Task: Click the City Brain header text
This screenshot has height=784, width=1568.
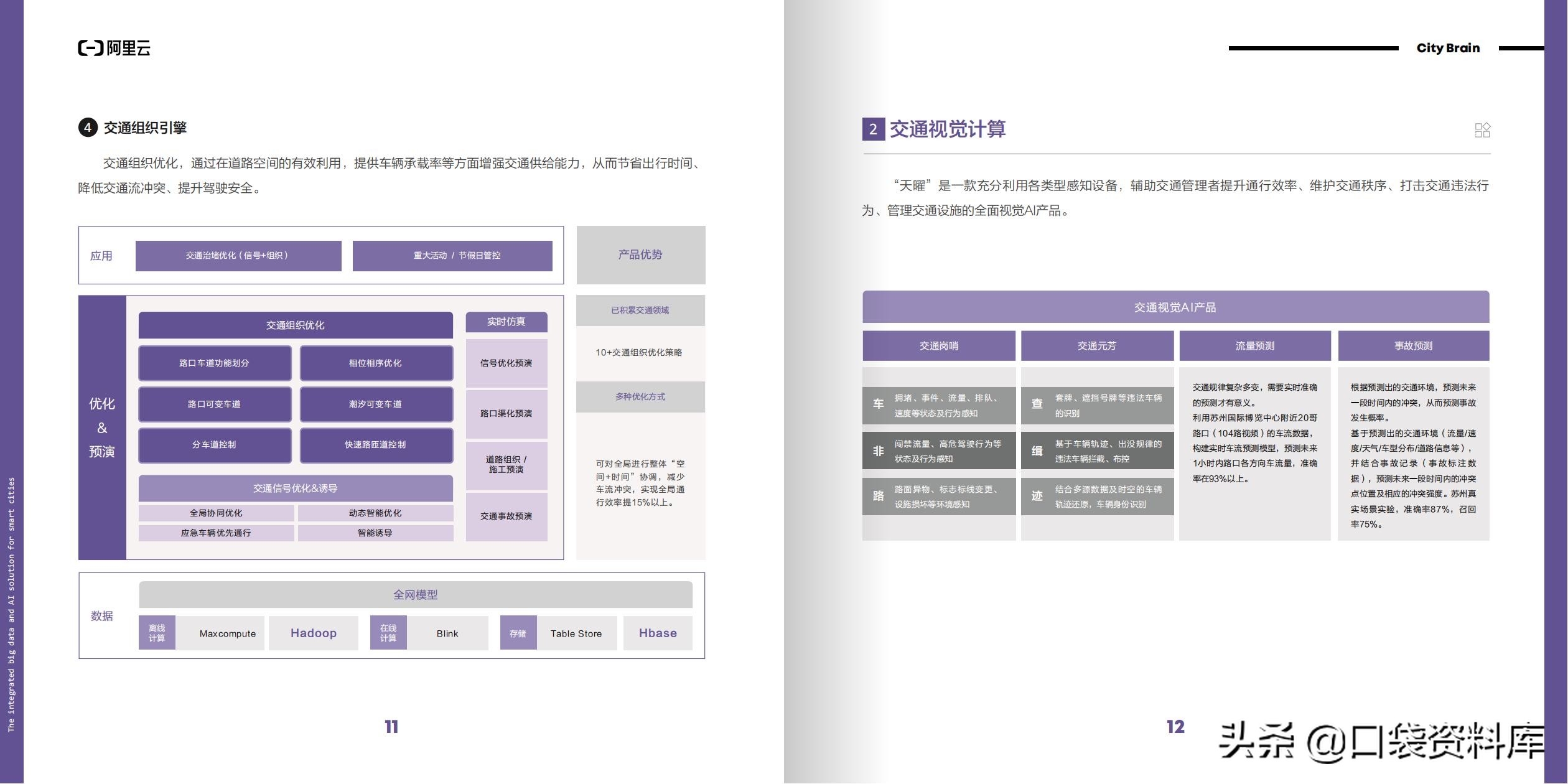Action: [1448, 48]
